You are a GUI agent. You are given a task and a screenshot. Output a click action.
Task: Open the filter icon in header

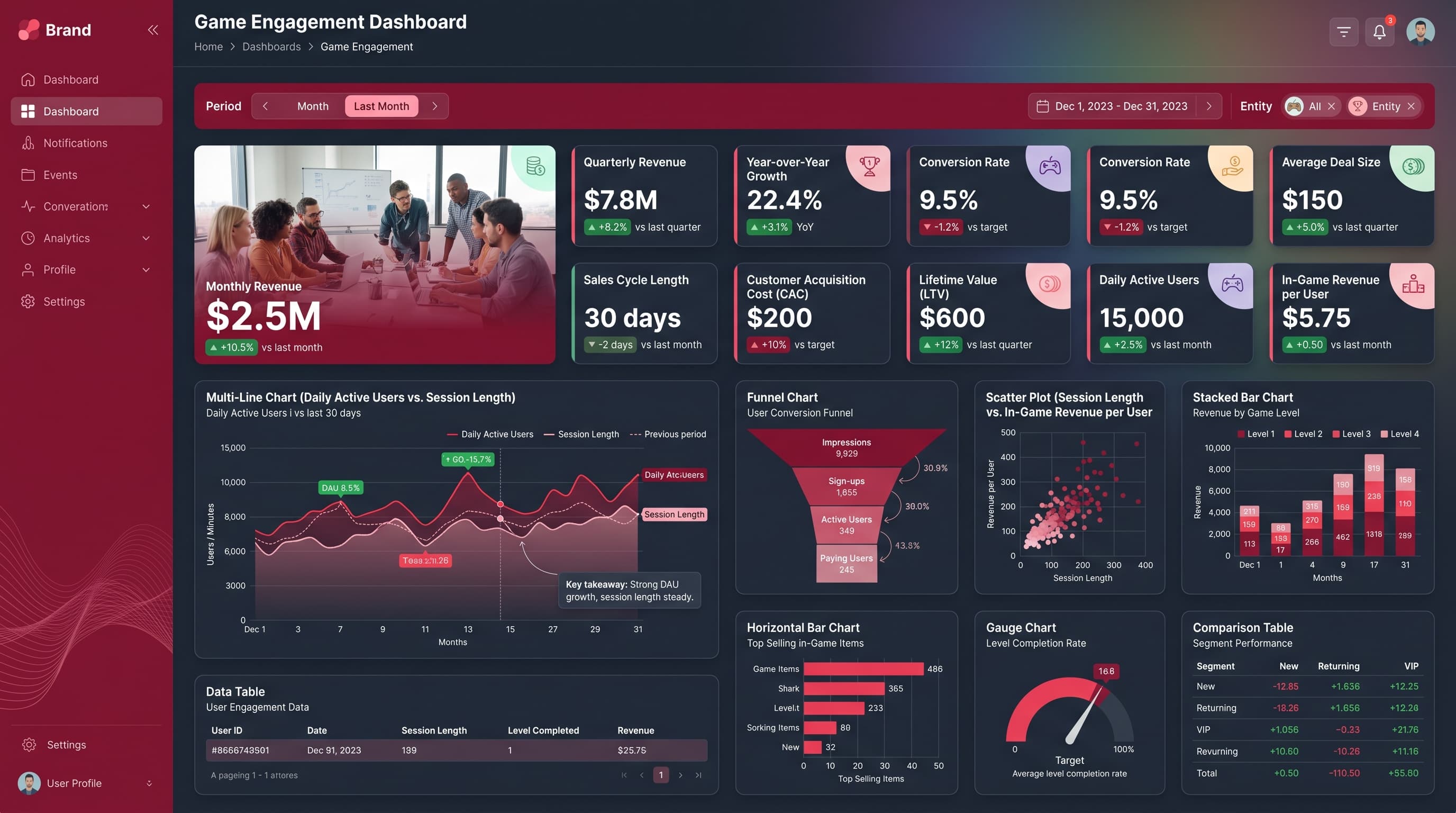pos(1343,32)
